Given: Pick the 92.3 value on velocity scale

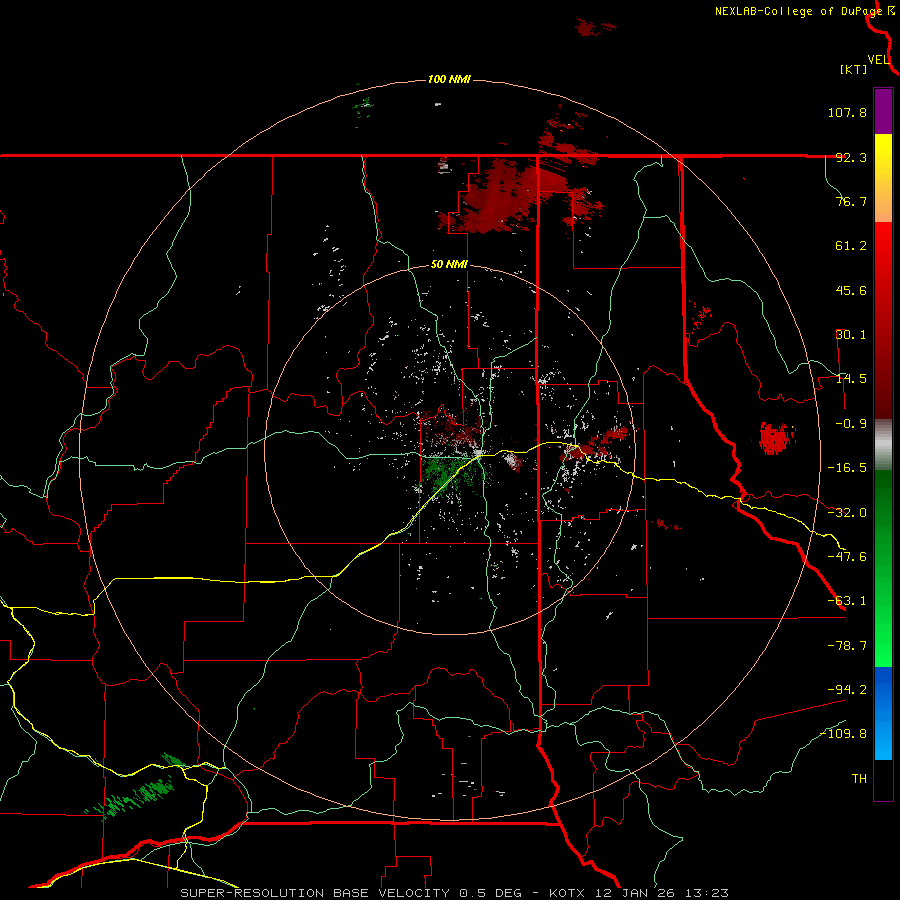Looking at the screenshot, I should click(x=851, y=157).
